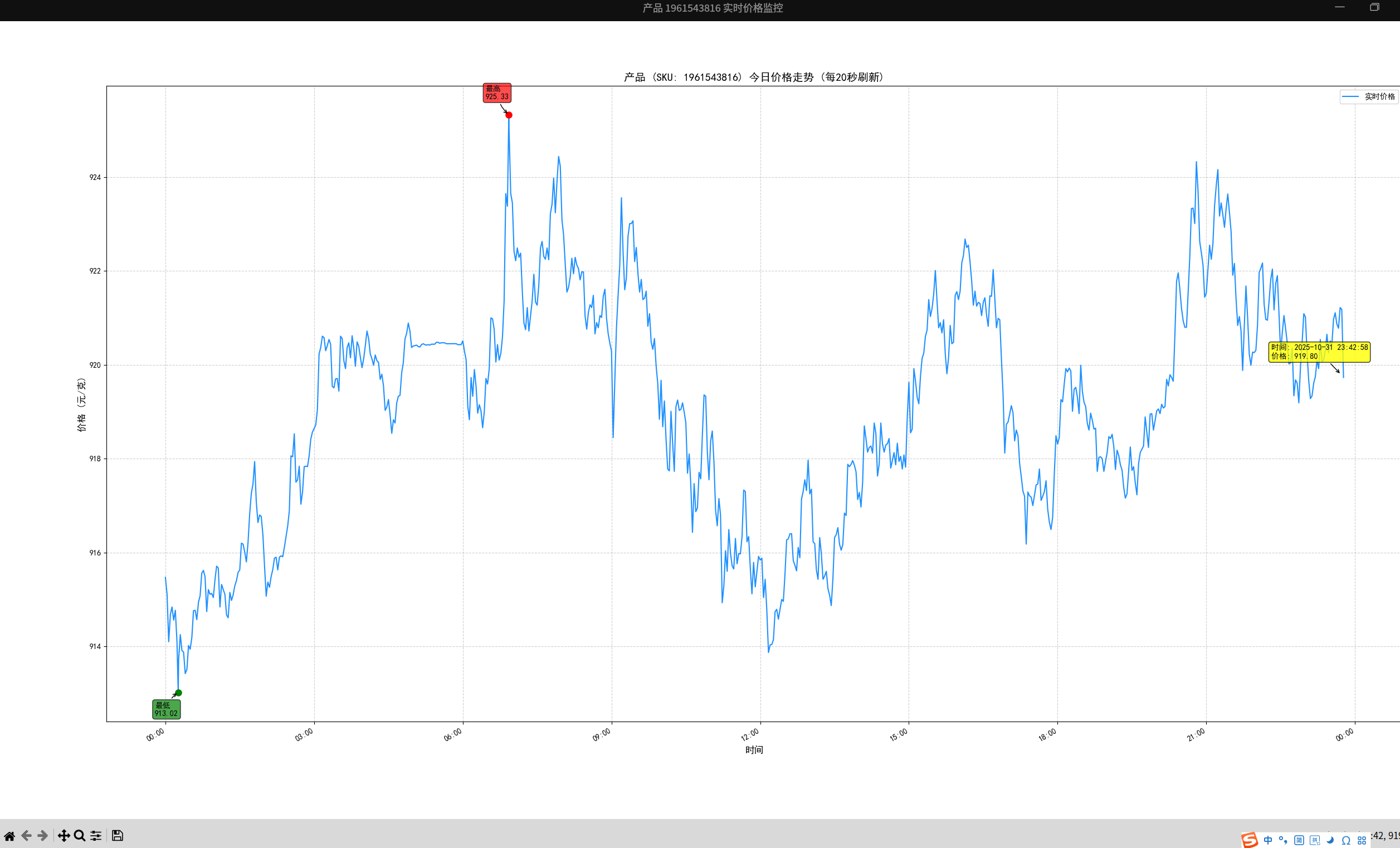Toggle the Pan axes tool

(x=64, y=836)
